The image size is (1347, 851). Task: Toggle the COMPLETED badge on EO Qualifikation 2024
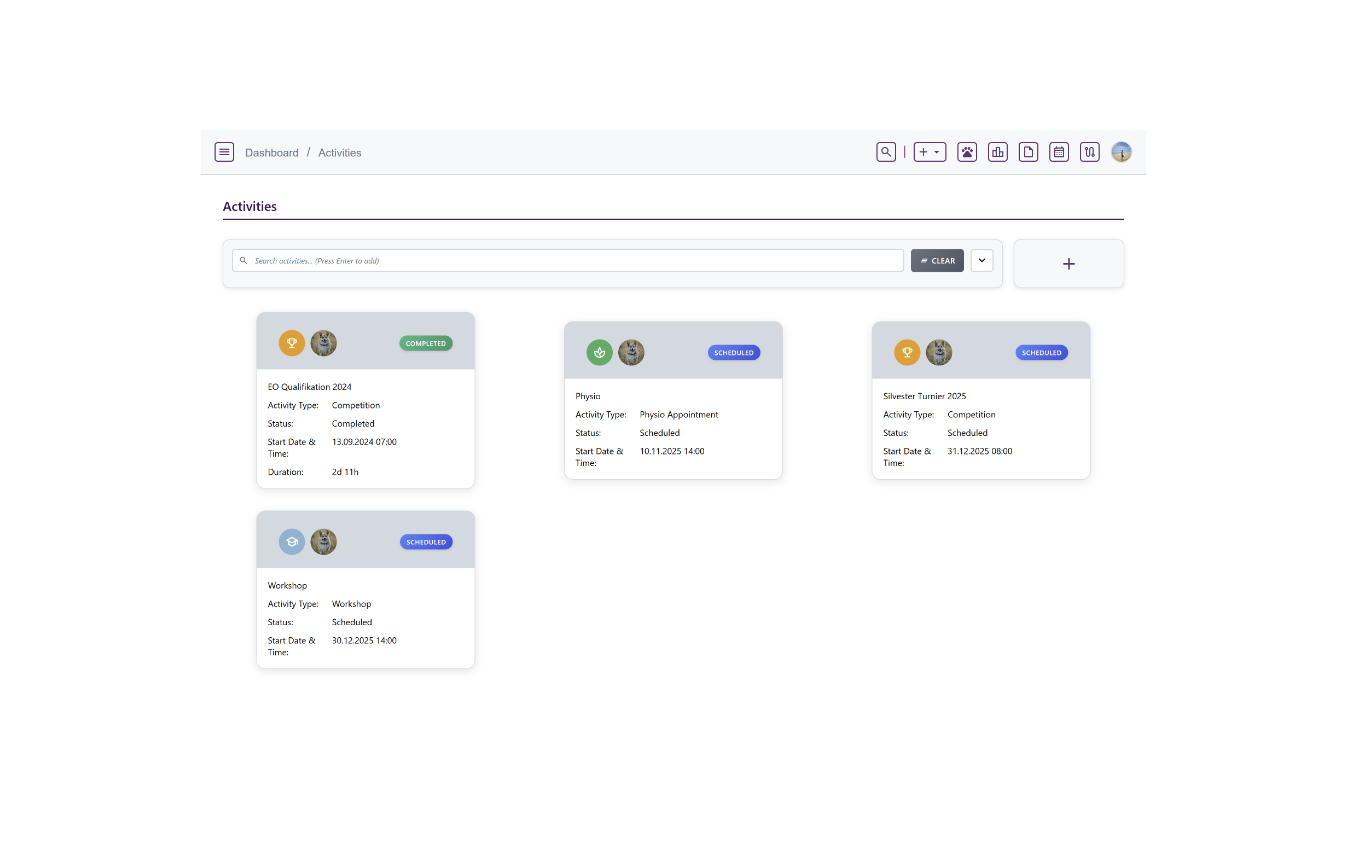(x=426, y=342)
